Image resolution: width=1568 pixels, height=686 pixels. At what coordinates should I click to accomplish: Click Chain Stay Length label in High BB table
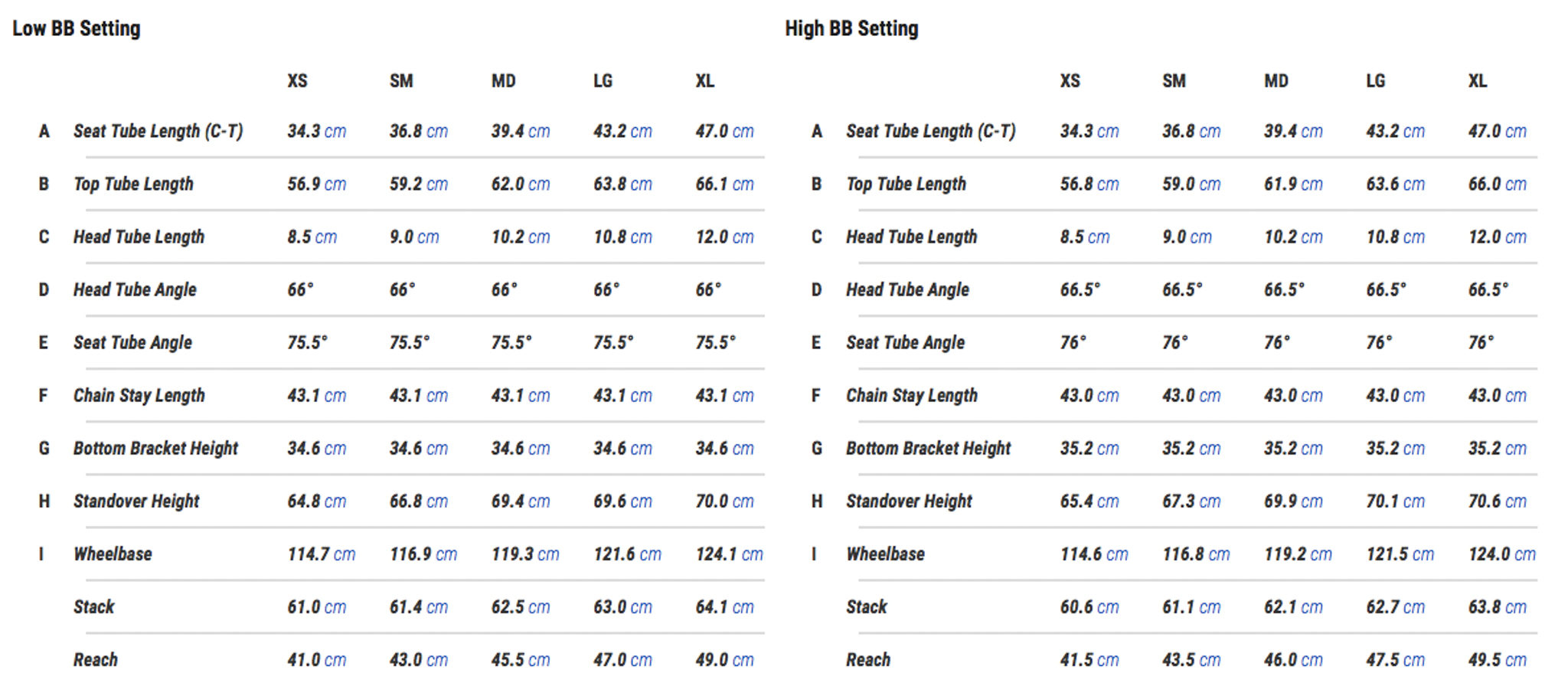[912, 395]
